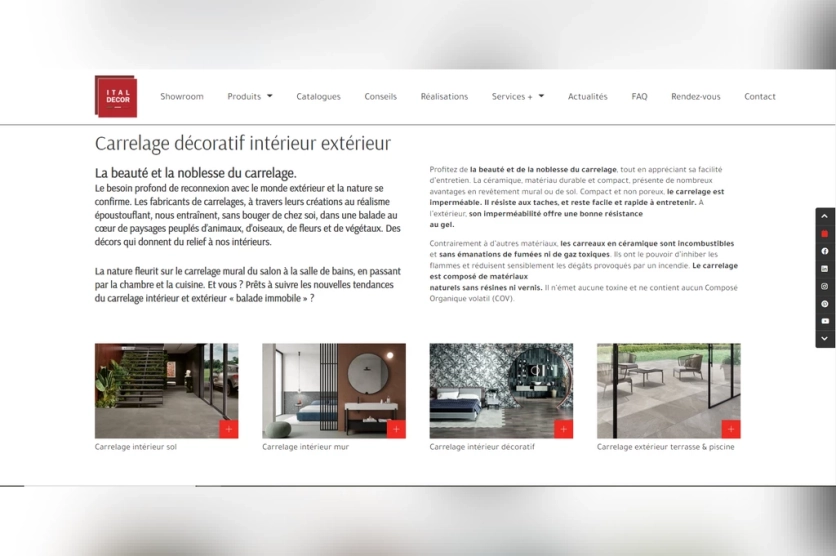Viewport: 836px width, 556px height.
Task: Open the Facebook icon in social sidebar
Action: 825,251
